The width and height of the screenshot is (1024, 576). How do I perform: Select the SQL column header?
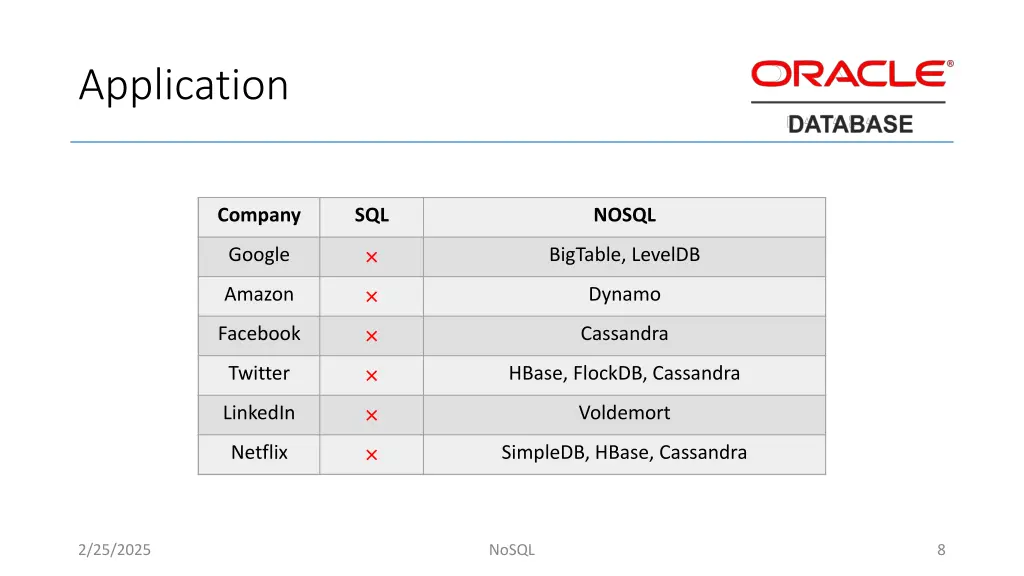(x=372, y=216)
